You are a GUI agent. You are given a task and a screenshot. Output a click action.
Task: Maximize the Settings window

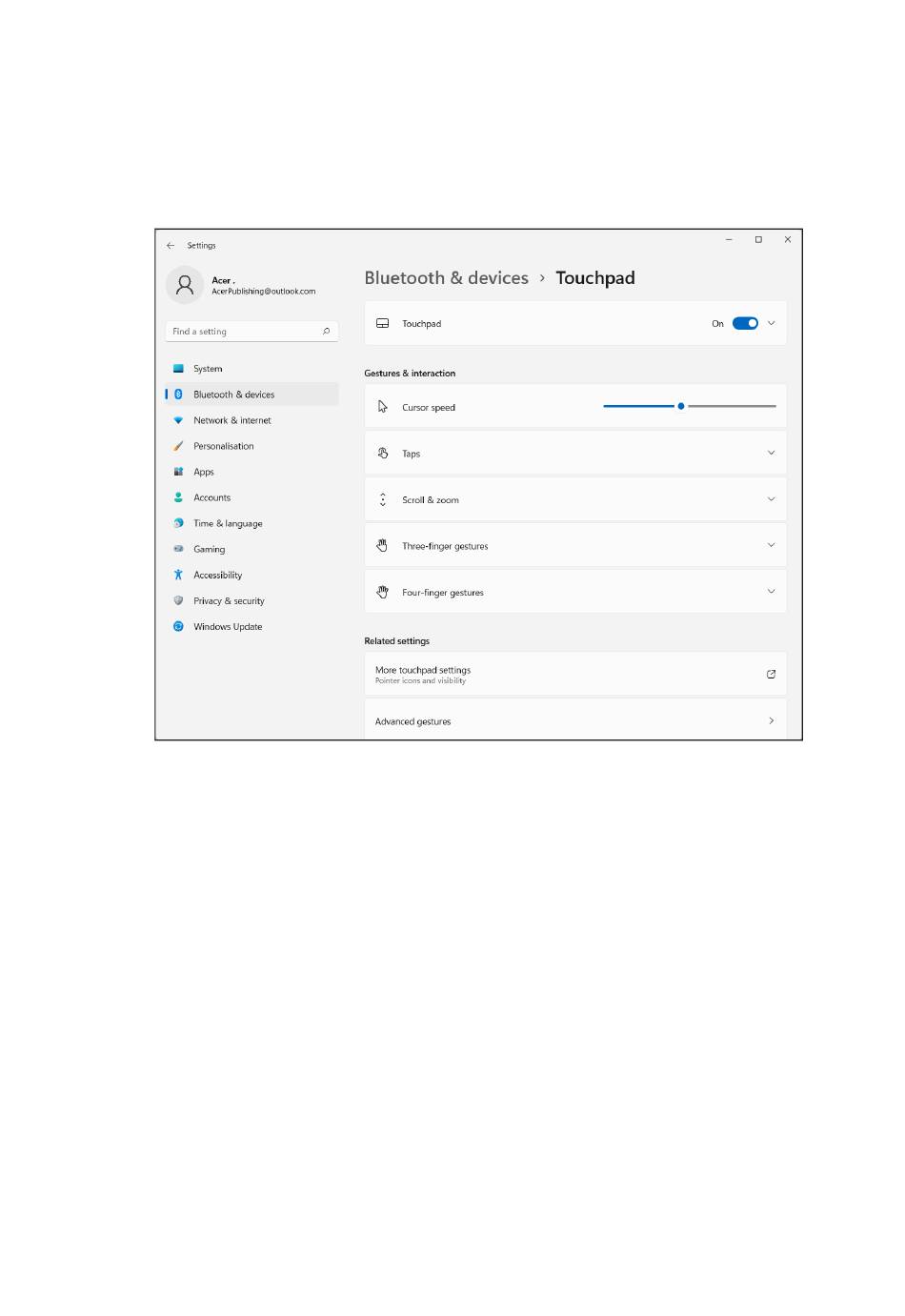click(x=758, y=239)
